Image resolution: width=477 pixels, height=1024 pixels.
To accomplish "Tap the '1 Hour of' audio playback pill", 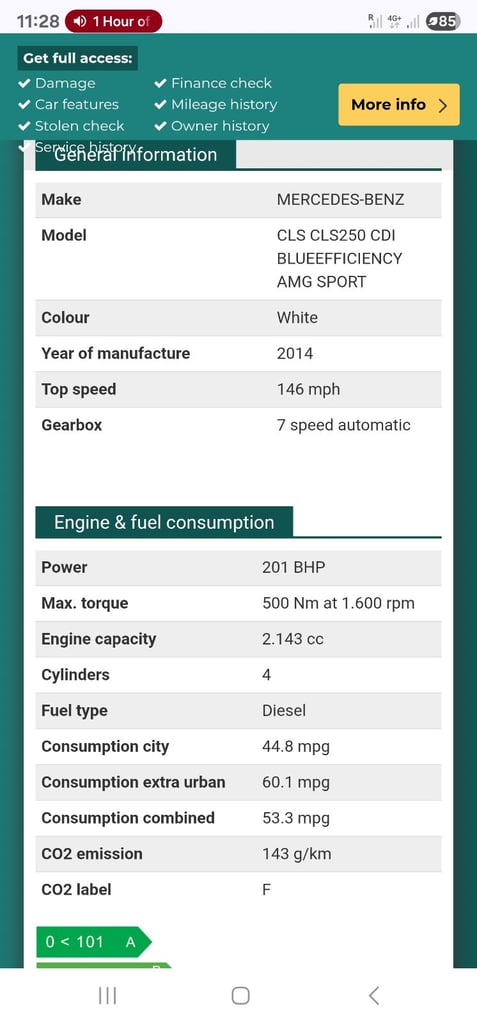I will click(113, 21).
